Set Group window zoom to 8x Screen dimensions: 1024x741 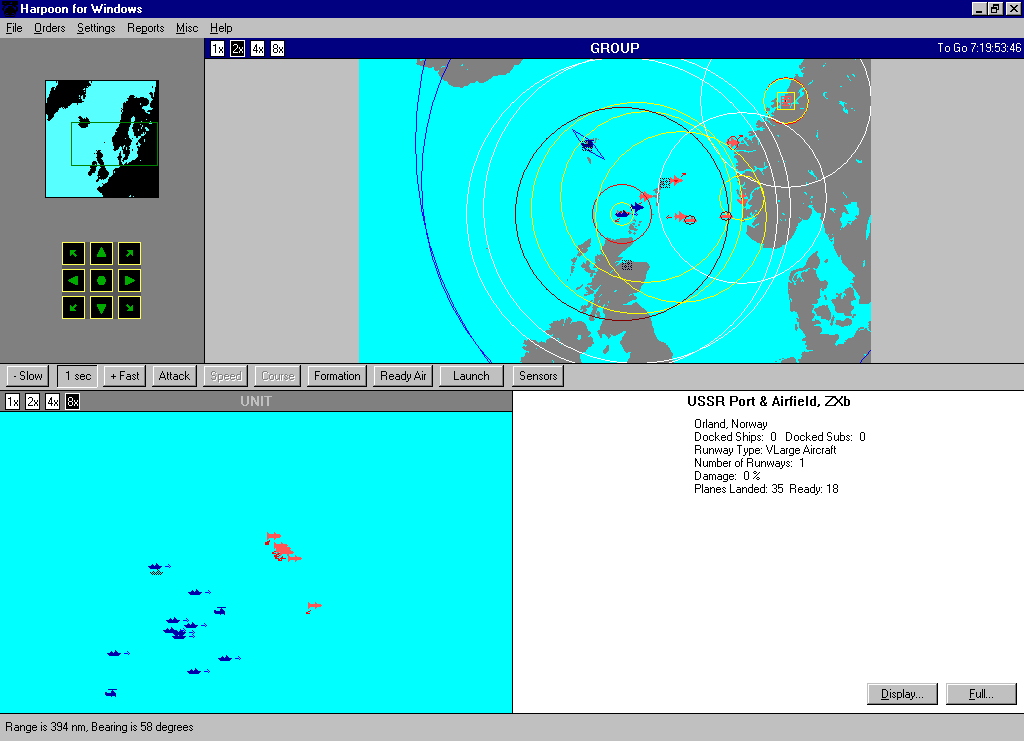click(278, 49)
